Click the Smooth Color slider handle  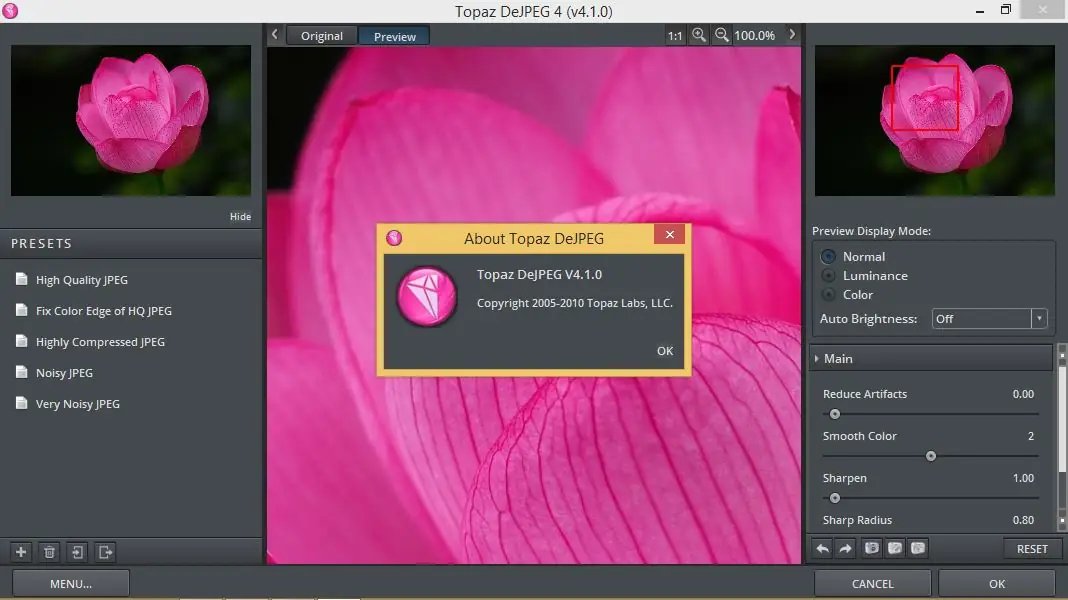[930, 456]
